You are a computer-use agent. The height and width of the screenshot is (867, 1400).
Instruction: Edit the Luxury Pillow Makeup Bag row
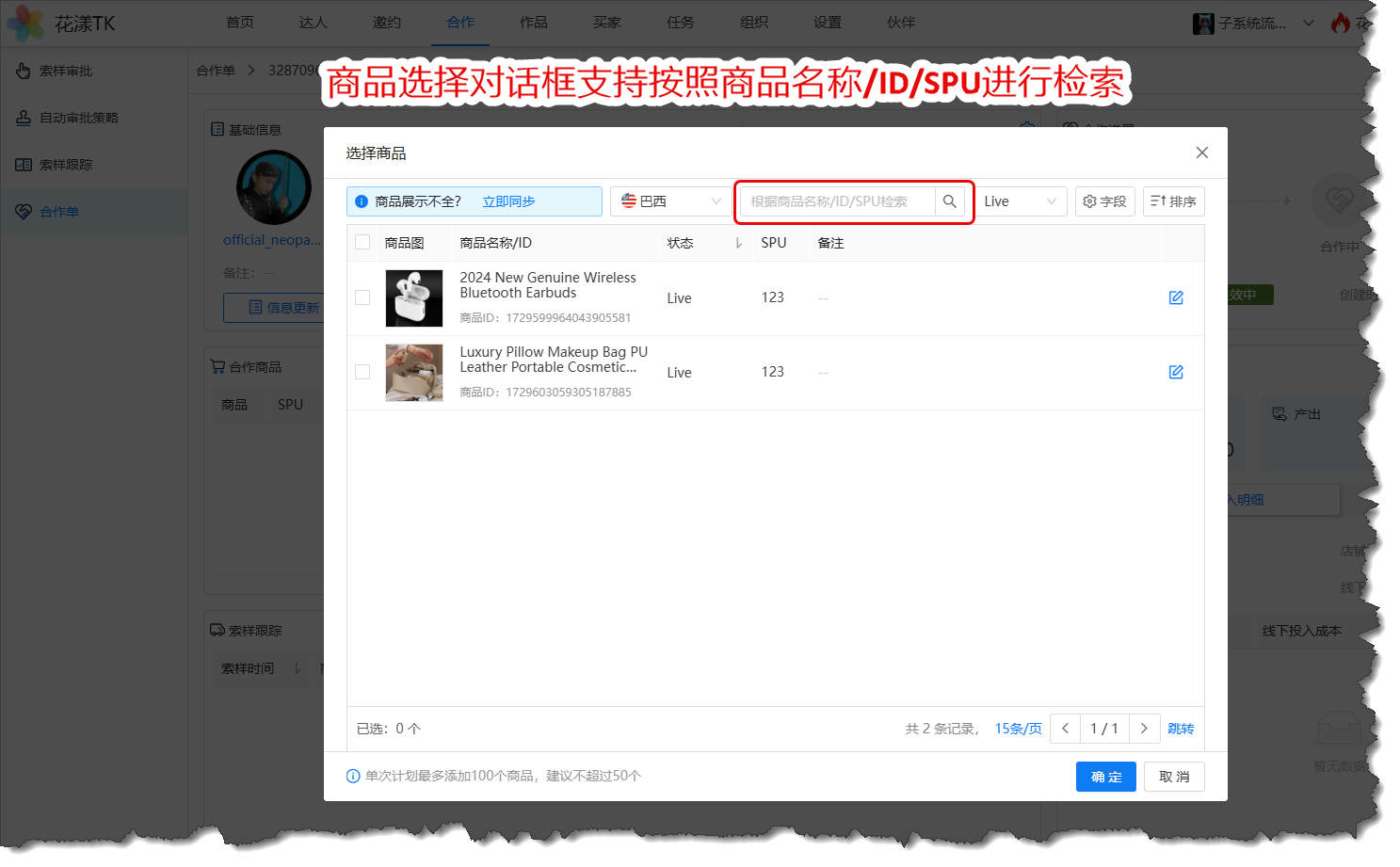1175,372
